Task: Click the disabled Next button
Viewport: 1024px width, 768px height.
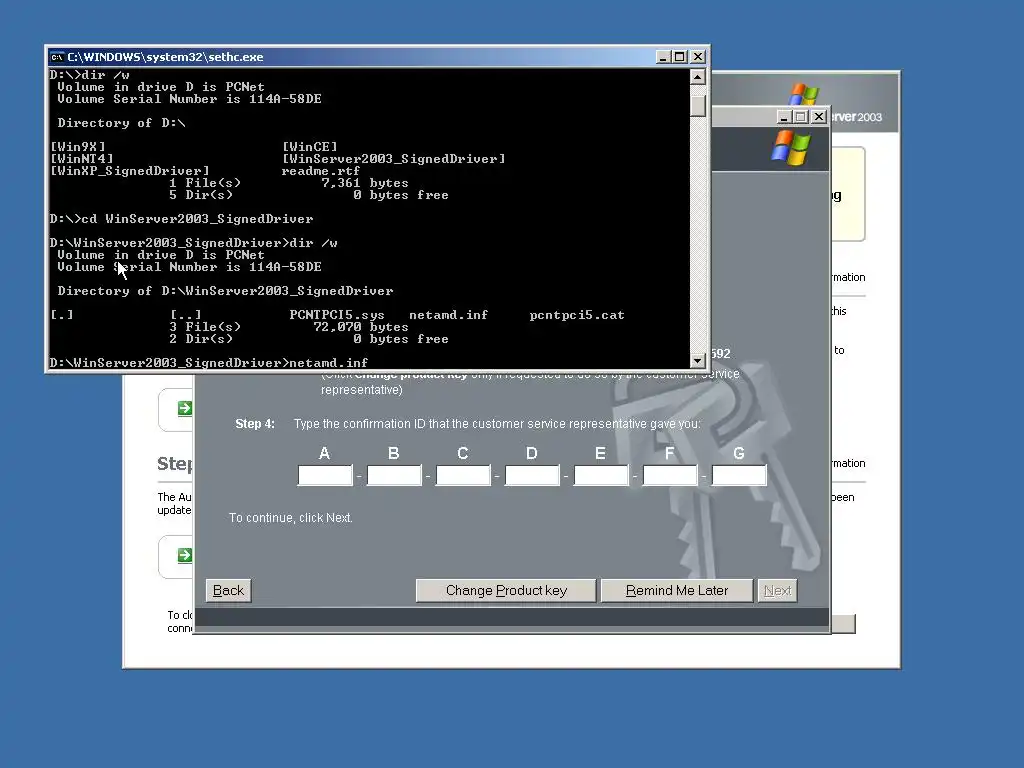Action: pos(777,590)
